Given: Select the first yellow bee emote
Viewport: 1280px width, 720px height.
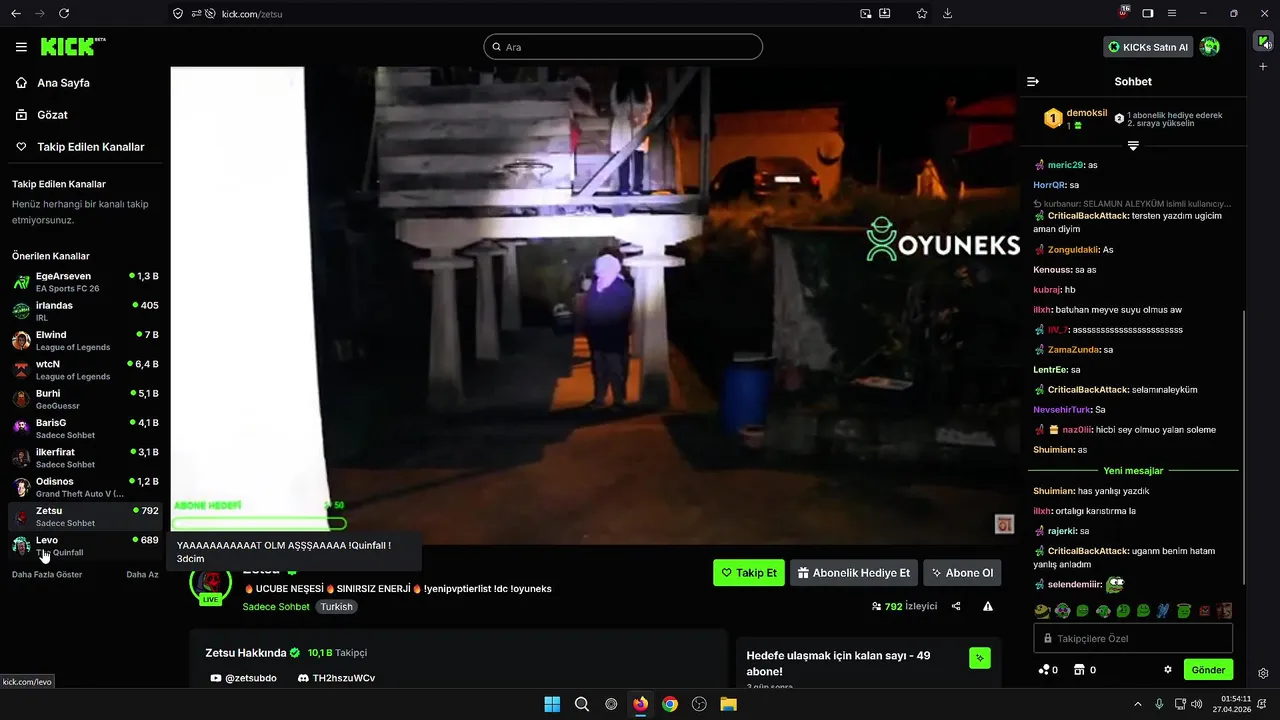Looking at the screenshot, I should point(1042,611).
